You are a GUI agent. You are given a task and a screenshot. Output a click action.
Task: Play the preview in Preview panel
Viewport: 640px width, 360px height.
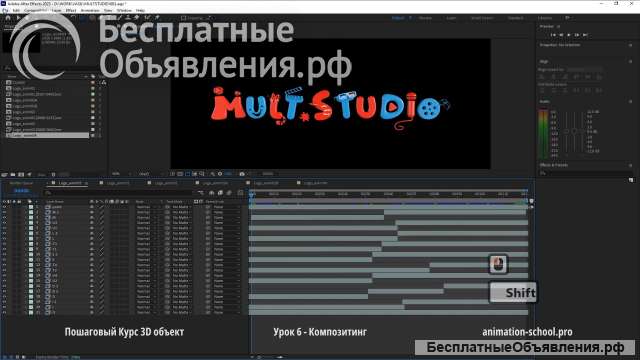pos(569,35)
